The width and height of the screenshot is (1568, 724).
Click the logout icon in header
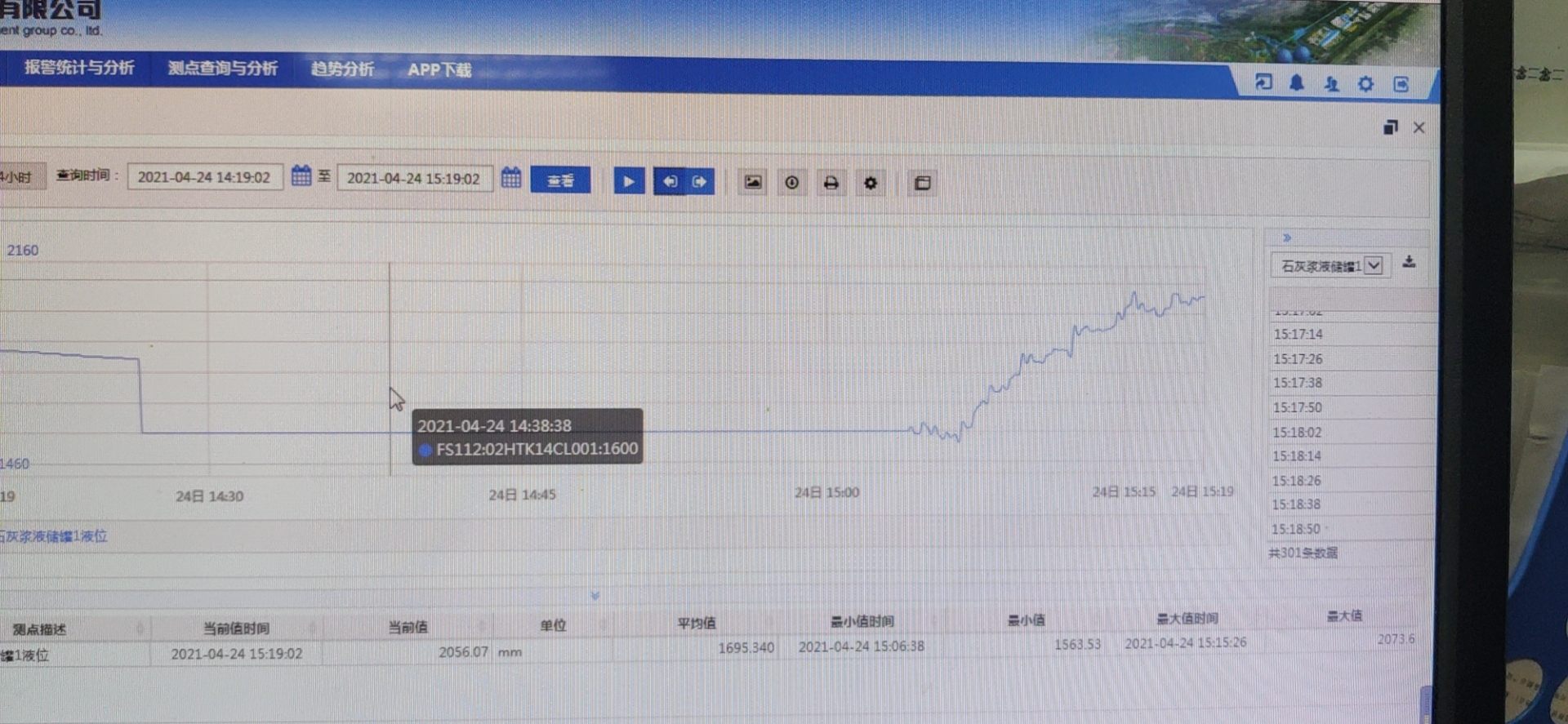1401,84
